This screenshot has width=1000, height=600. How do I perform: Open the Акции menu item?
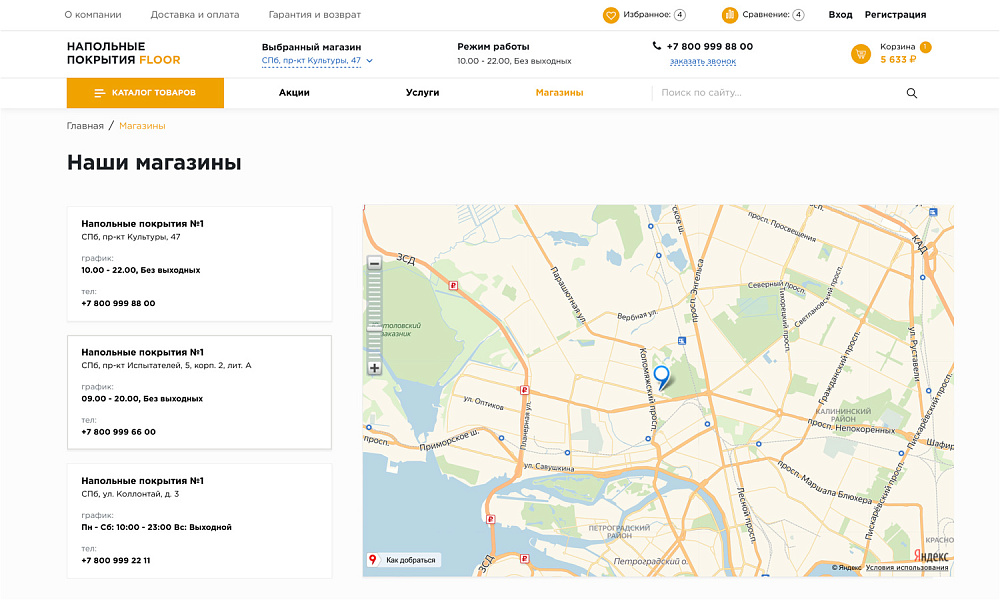pyautogui.click(x=294, y=93)
